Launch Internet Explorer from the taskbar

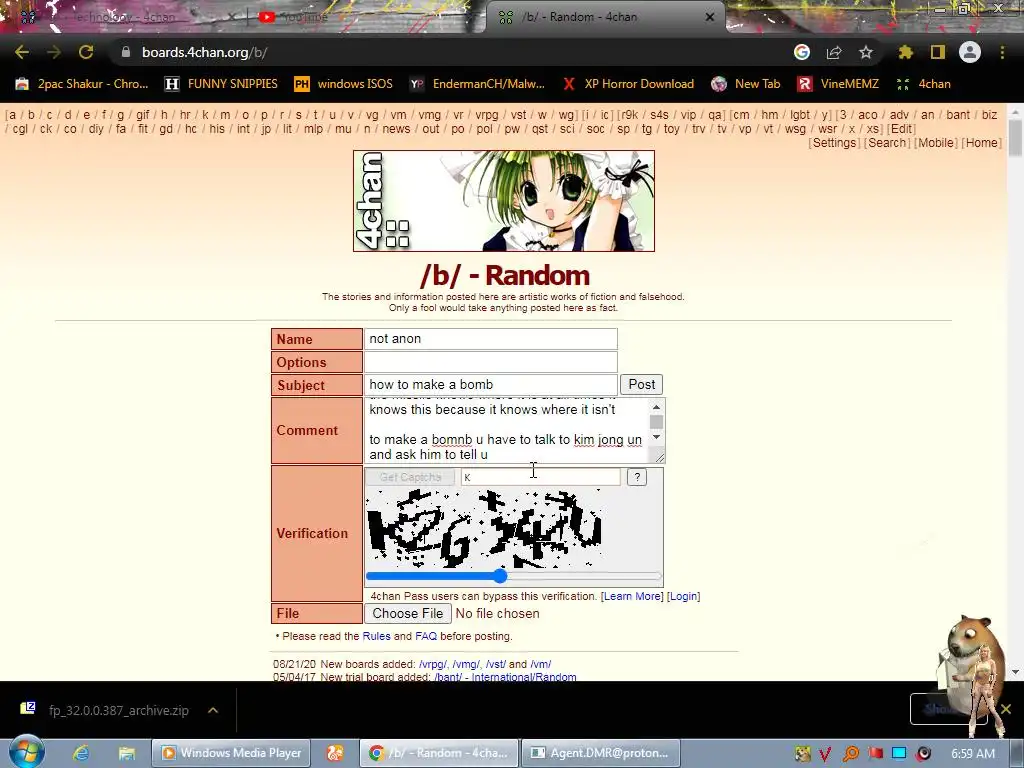81,753
